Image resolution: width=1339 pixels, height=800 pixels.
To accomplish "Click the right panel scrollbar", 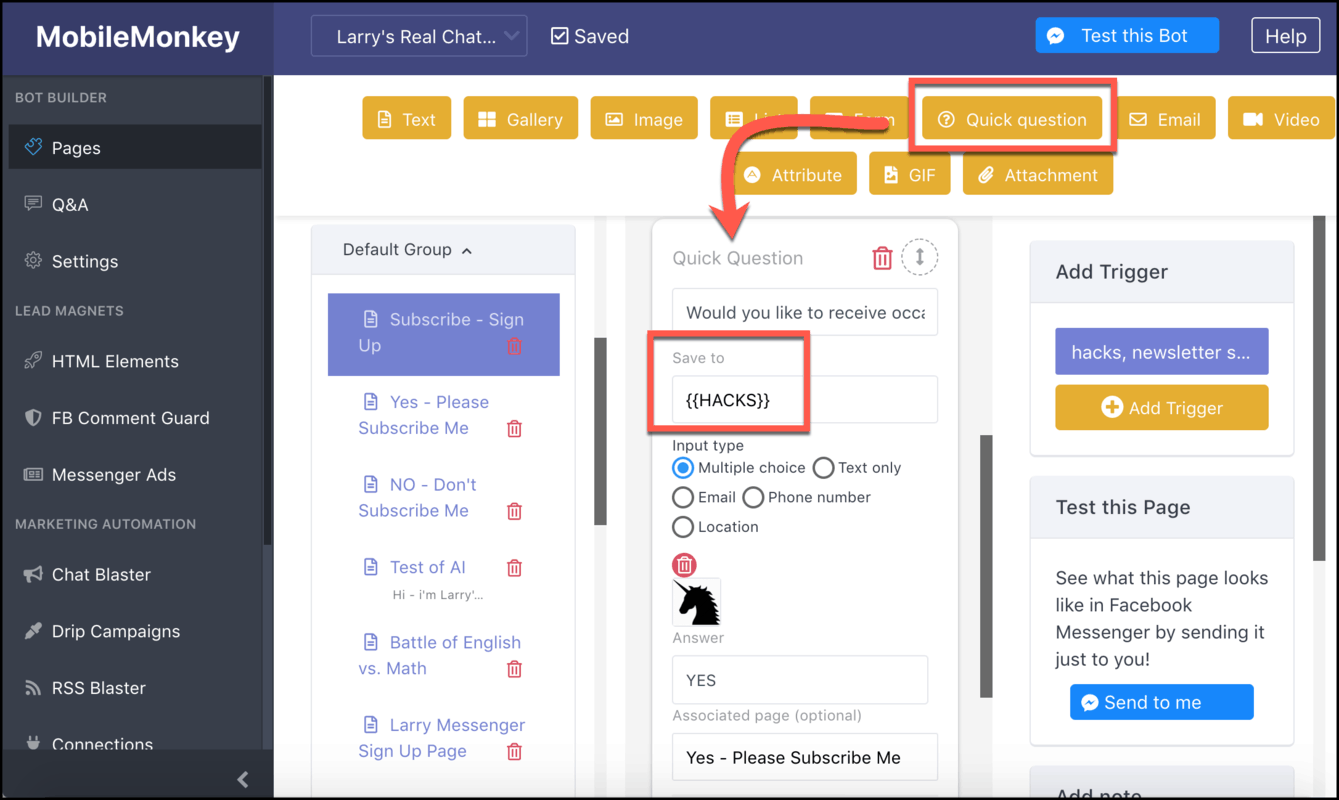I will coord(1319,388).
